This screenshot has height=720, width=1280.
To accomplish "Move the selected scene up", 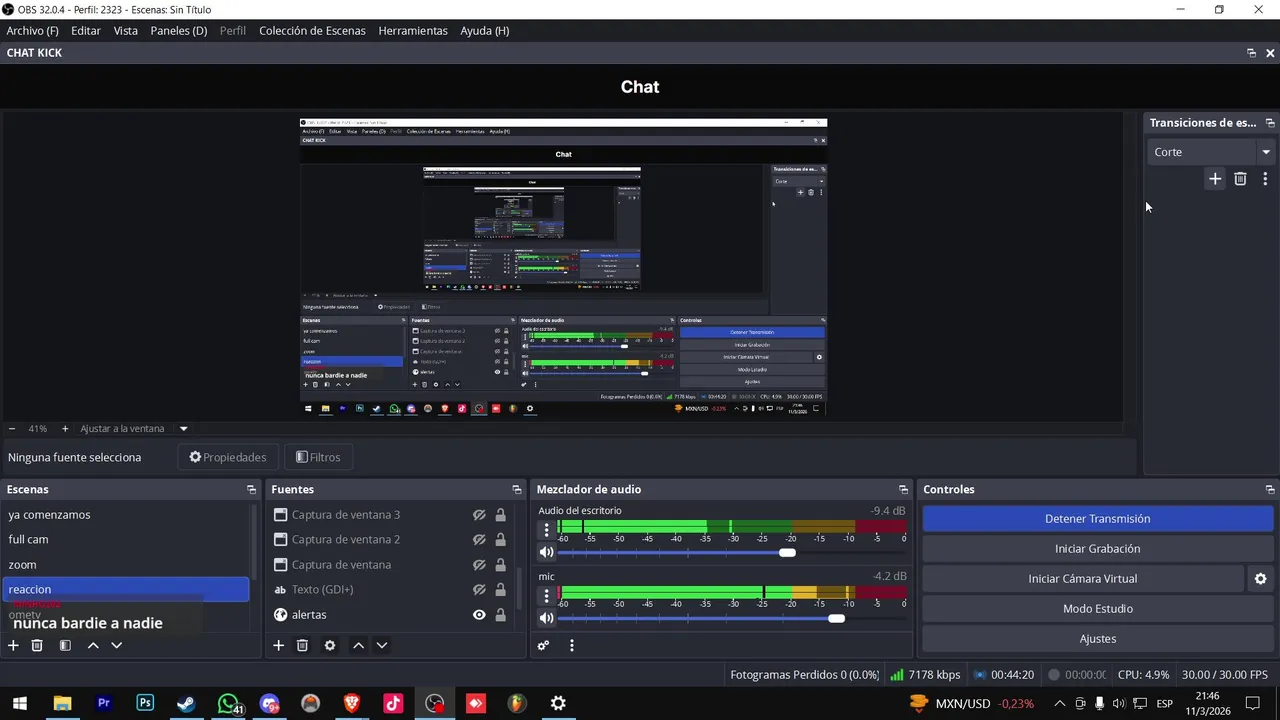I will click(93, 646).
